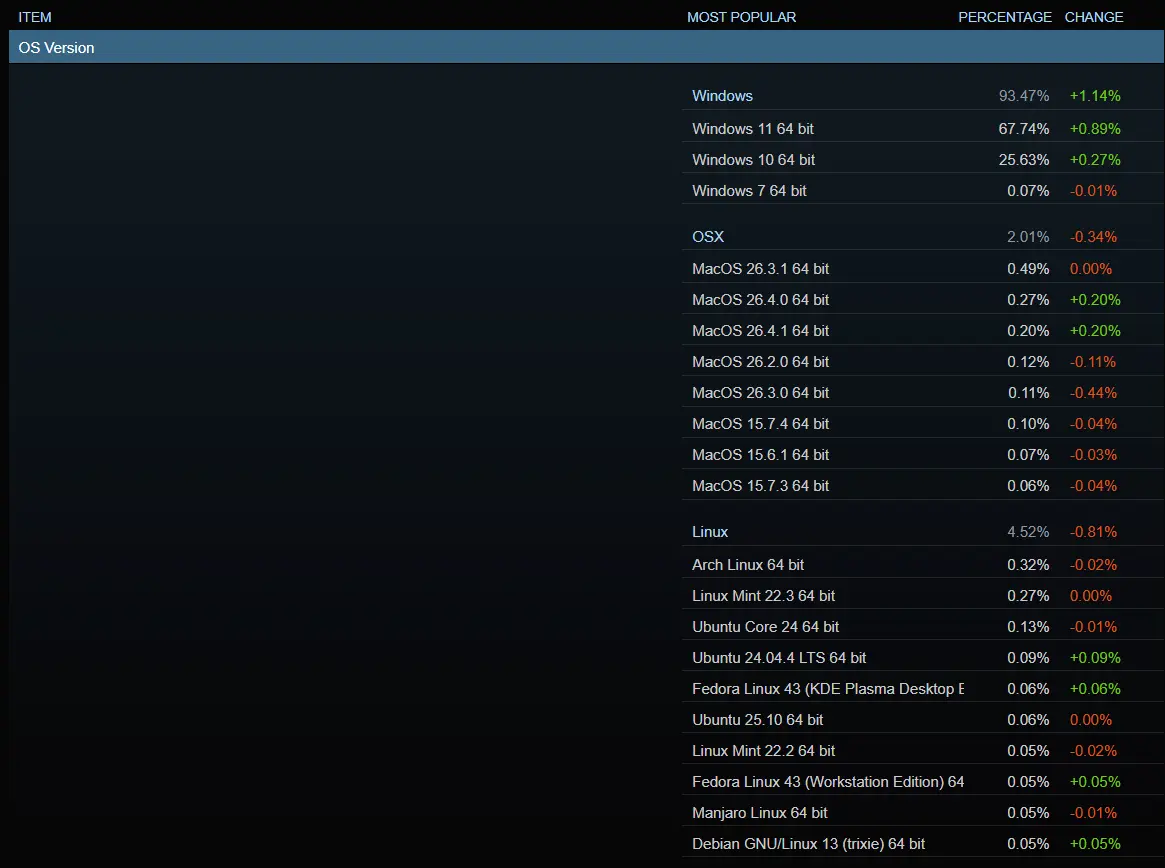This screenshot has width=1165, height=868.
Task: Select the Fedora KDE change value +0.06%
Action: pyautogui.click(x=1095, y=689)
